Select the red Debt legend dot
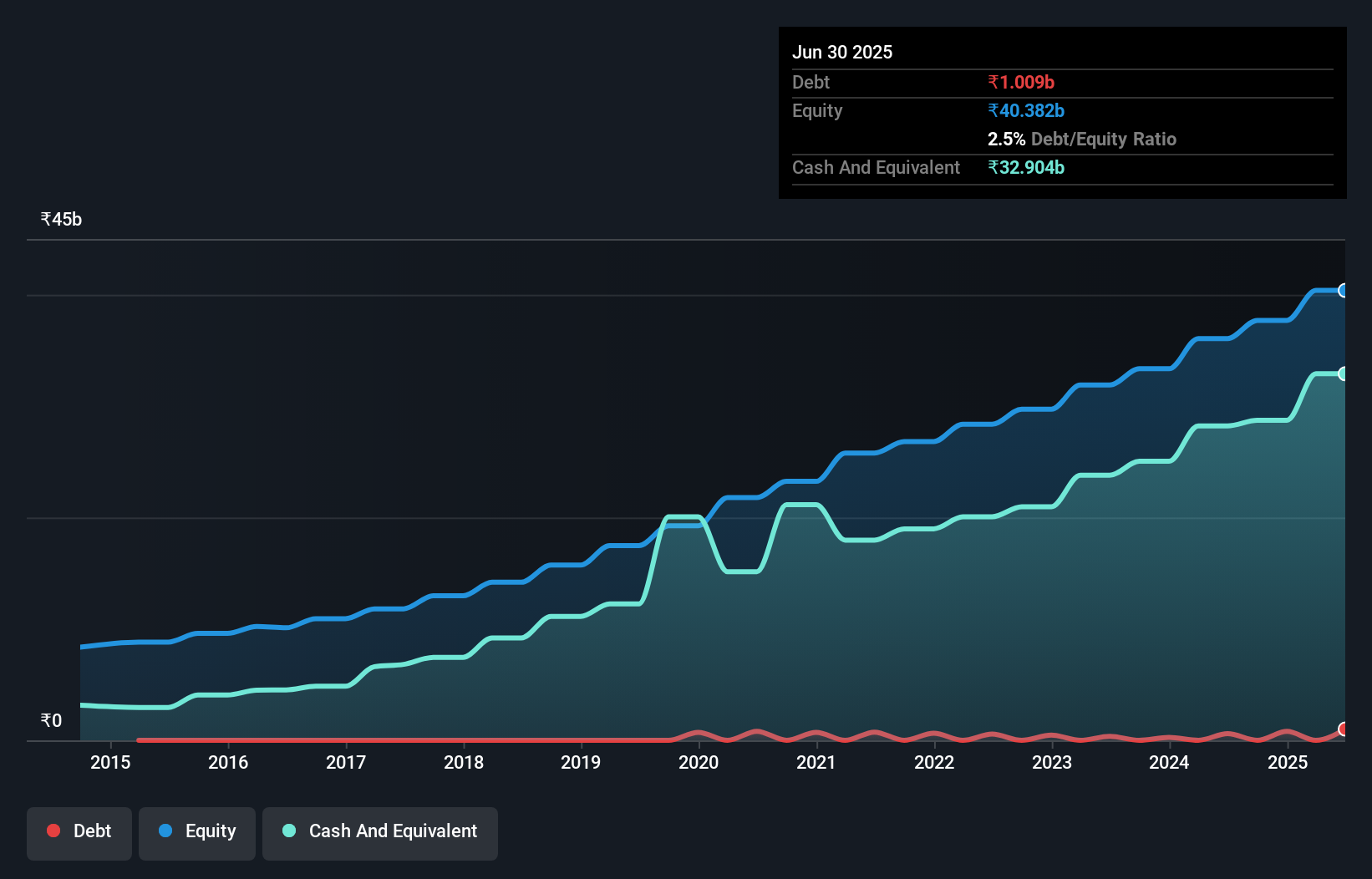 [x=53, y=831]
